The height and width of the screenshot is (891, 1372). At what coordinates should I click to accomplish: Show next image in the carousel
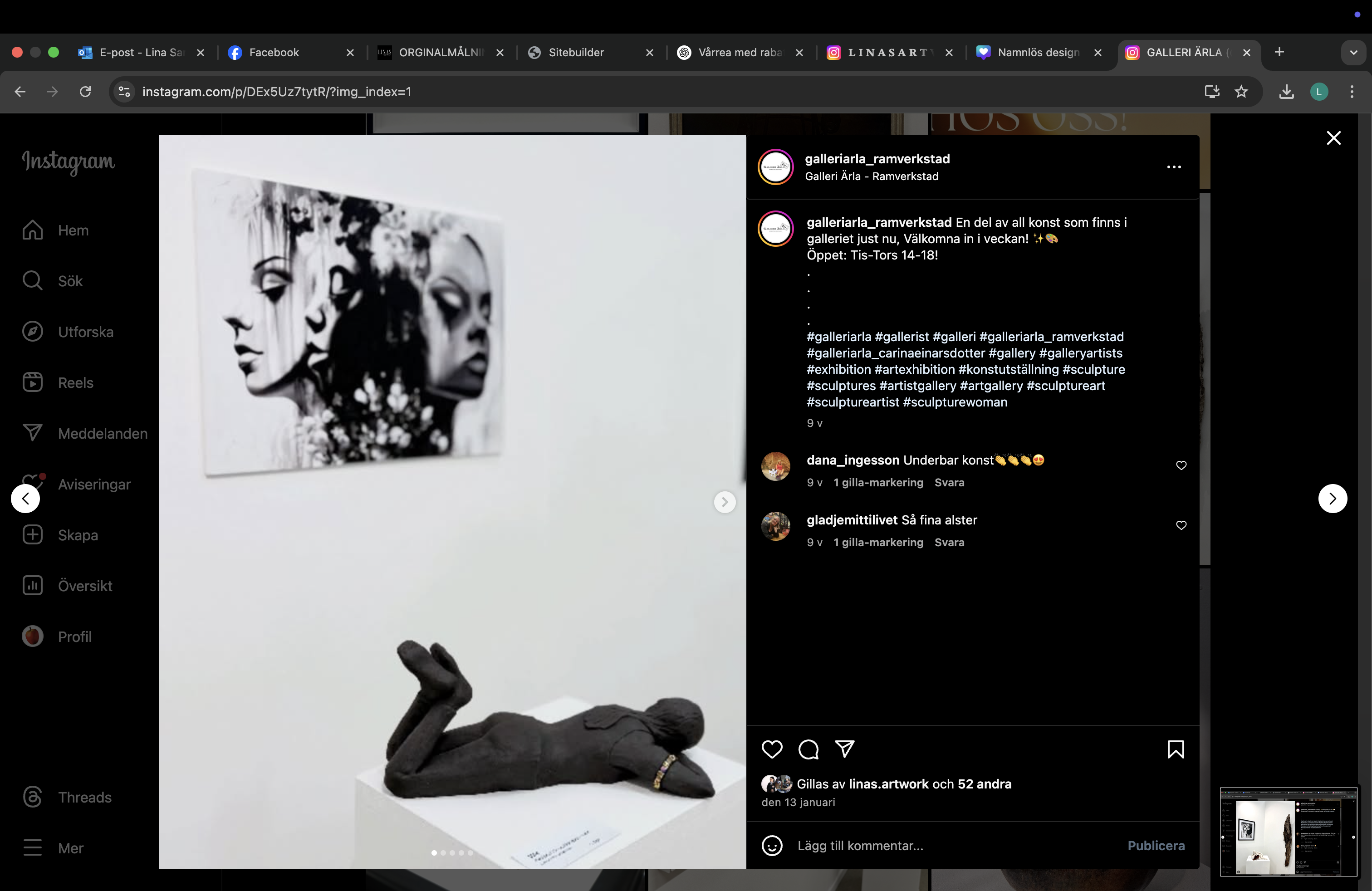click(x=725, y=502)
